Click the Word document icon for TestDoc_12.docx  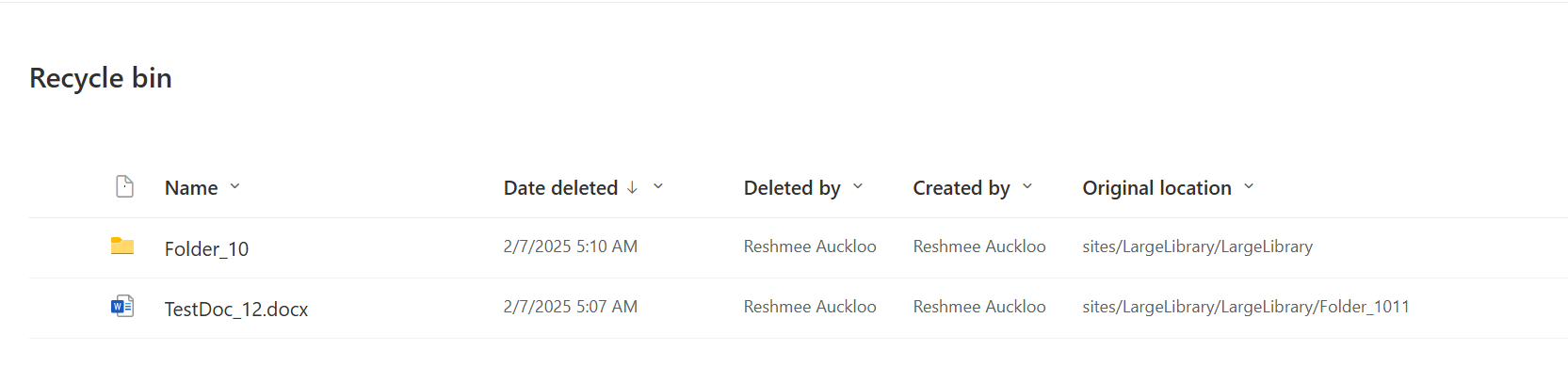122,306
